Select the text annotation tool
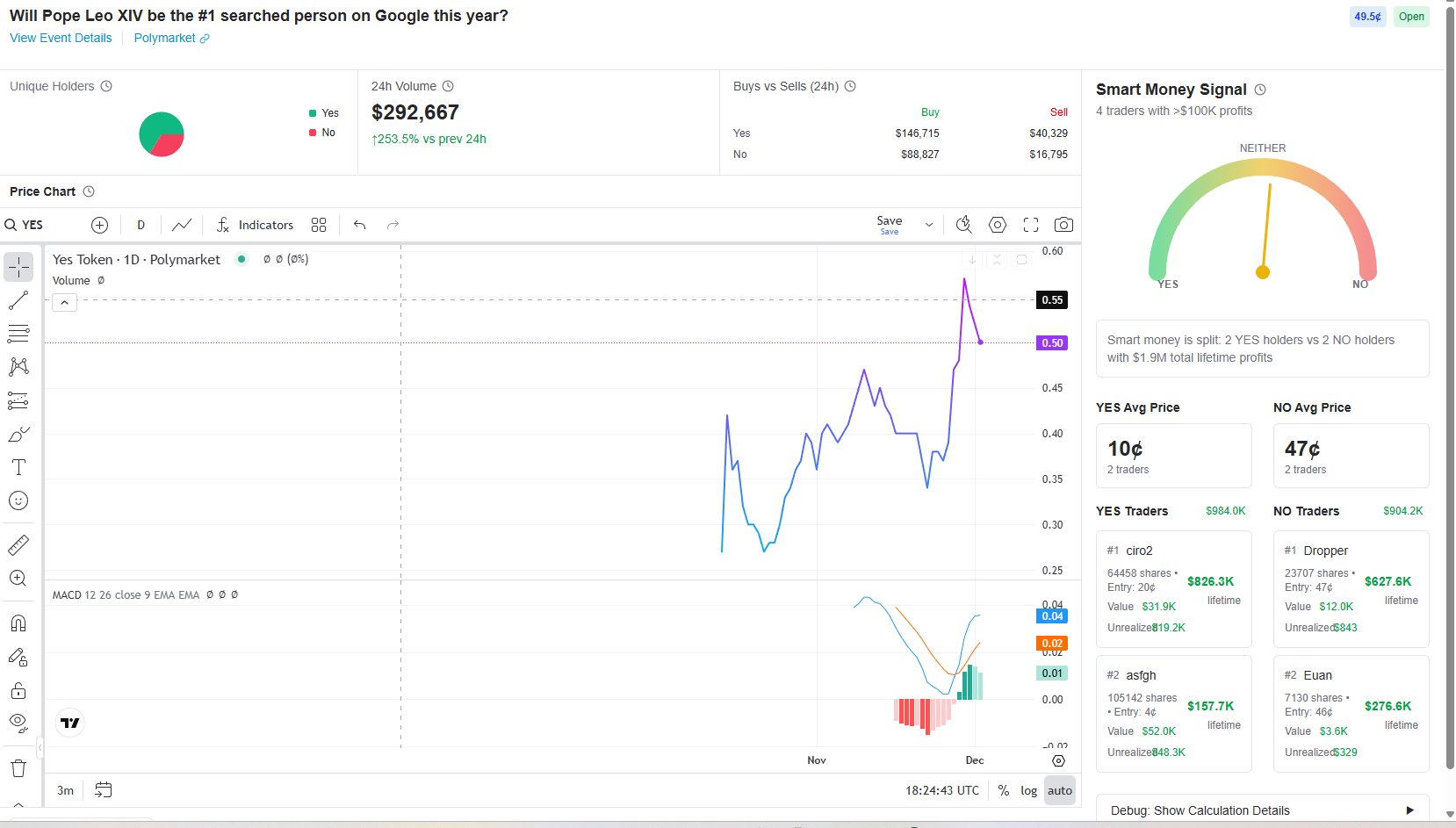1456x828 pixels. click(18, 467)
